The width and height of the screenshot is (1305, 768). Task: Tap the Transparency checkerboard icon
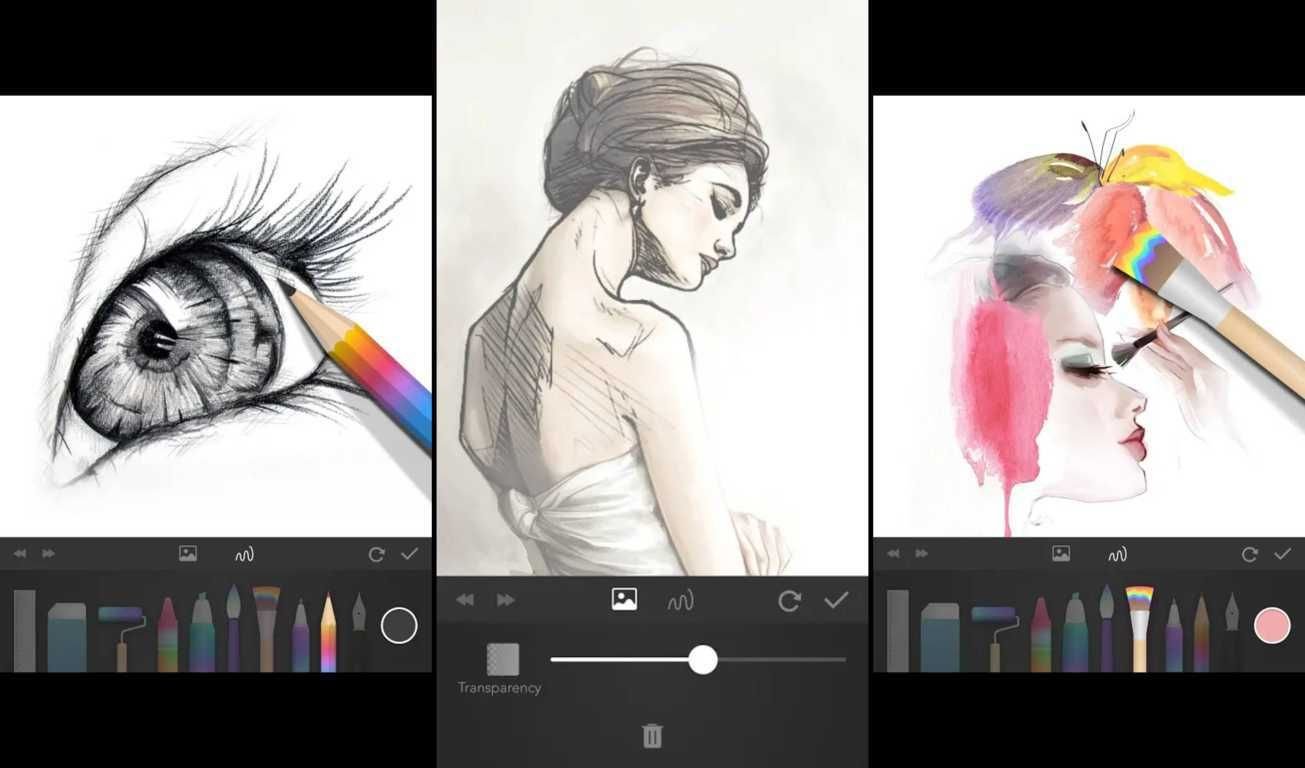pyautogui.click(x=502, y=660)
